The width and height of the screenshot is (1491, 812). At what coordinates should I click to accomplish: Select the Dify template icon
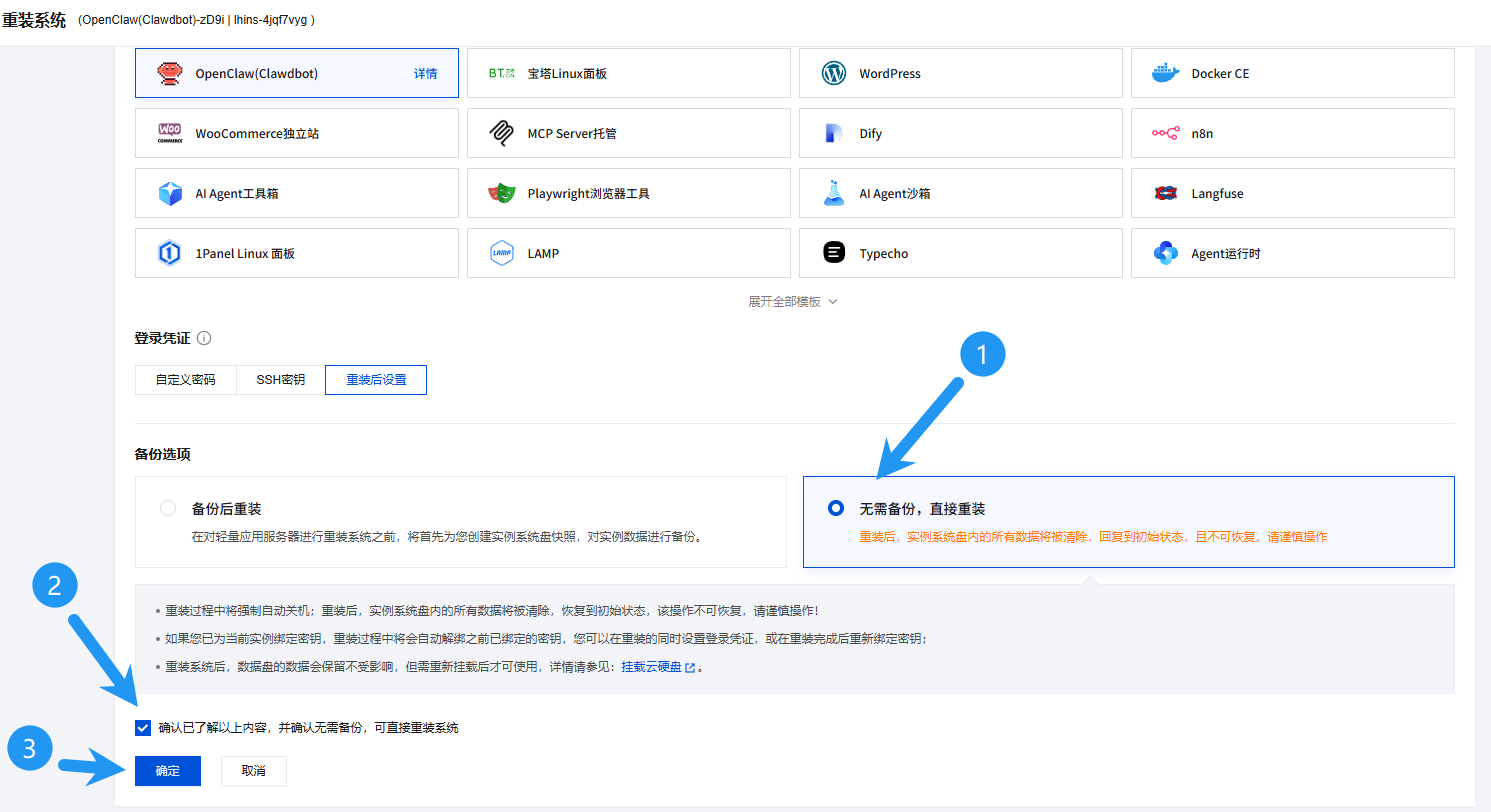[834, 133]
